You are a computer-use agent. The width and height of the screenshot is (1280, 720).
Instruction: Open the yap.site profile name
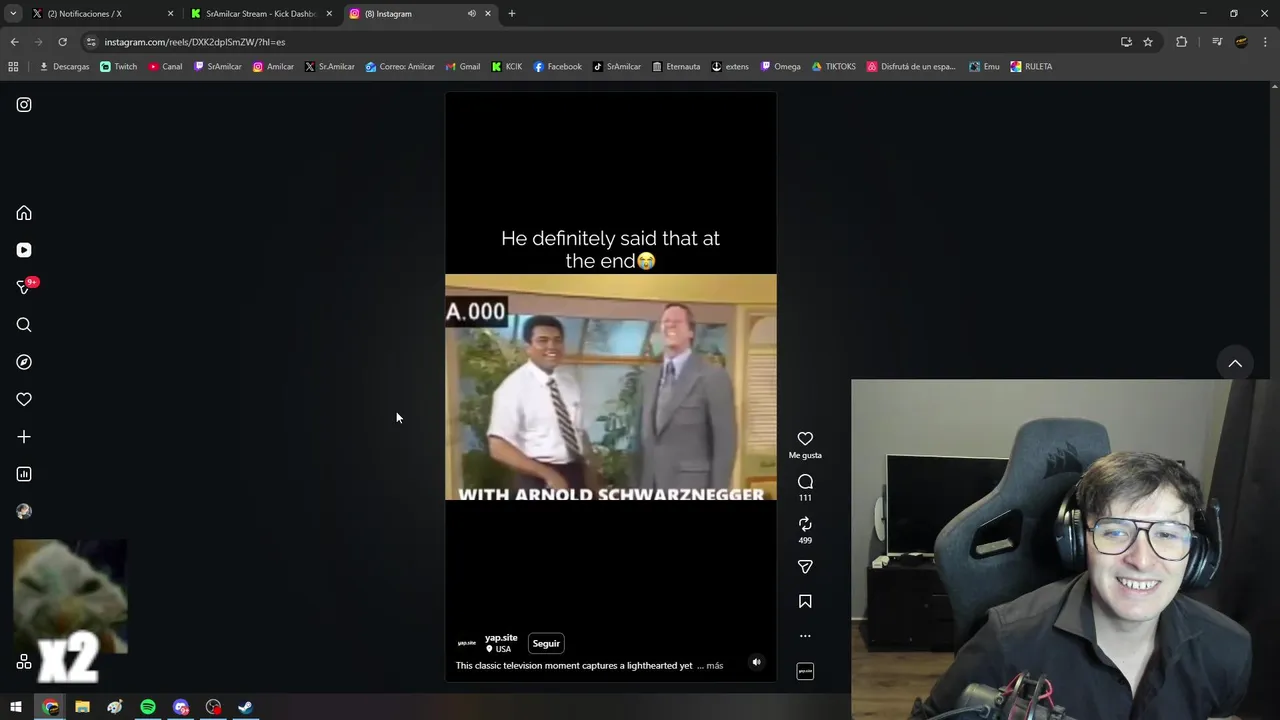click(x=501, y=638)
